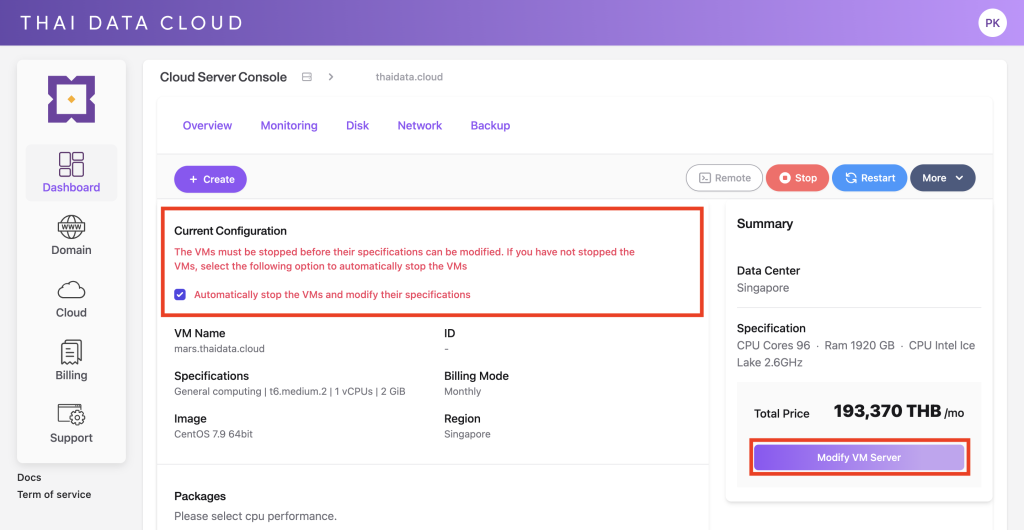This screenshot has width=1024, height=530.
Task: Click the Create button
Action: pos(210,179)
